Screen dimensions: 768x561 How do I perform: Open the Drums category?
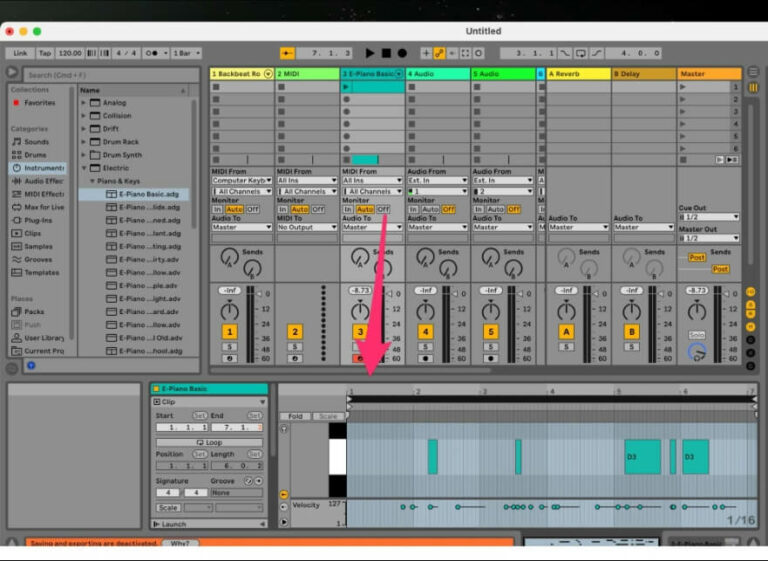(35, 155)
